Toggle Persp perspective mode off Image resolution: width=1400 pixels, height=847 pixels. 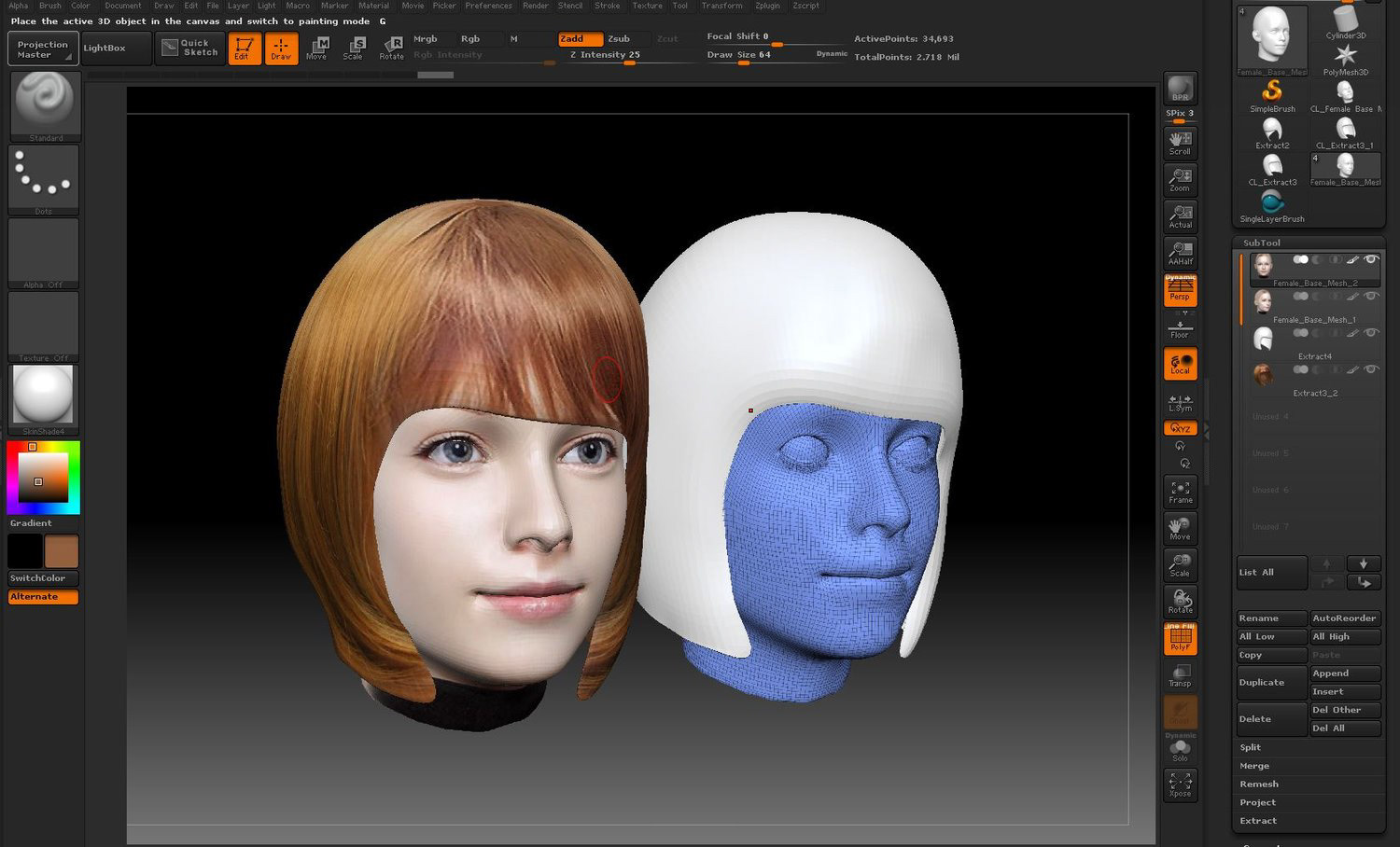pos(1180,290)
